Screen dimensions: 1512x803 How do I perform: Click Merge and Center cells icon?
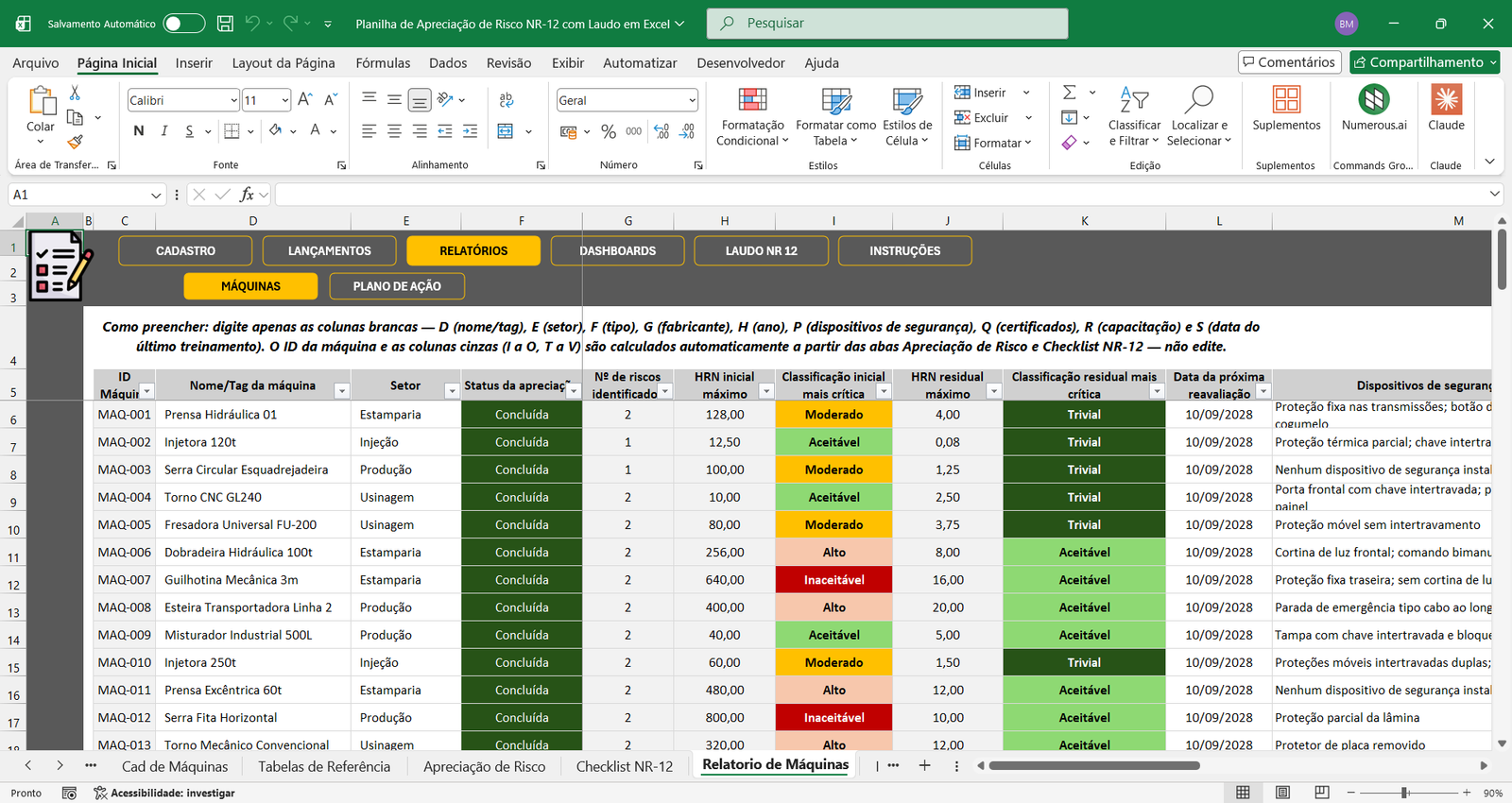pyautogui.click(x=506, y=131)
